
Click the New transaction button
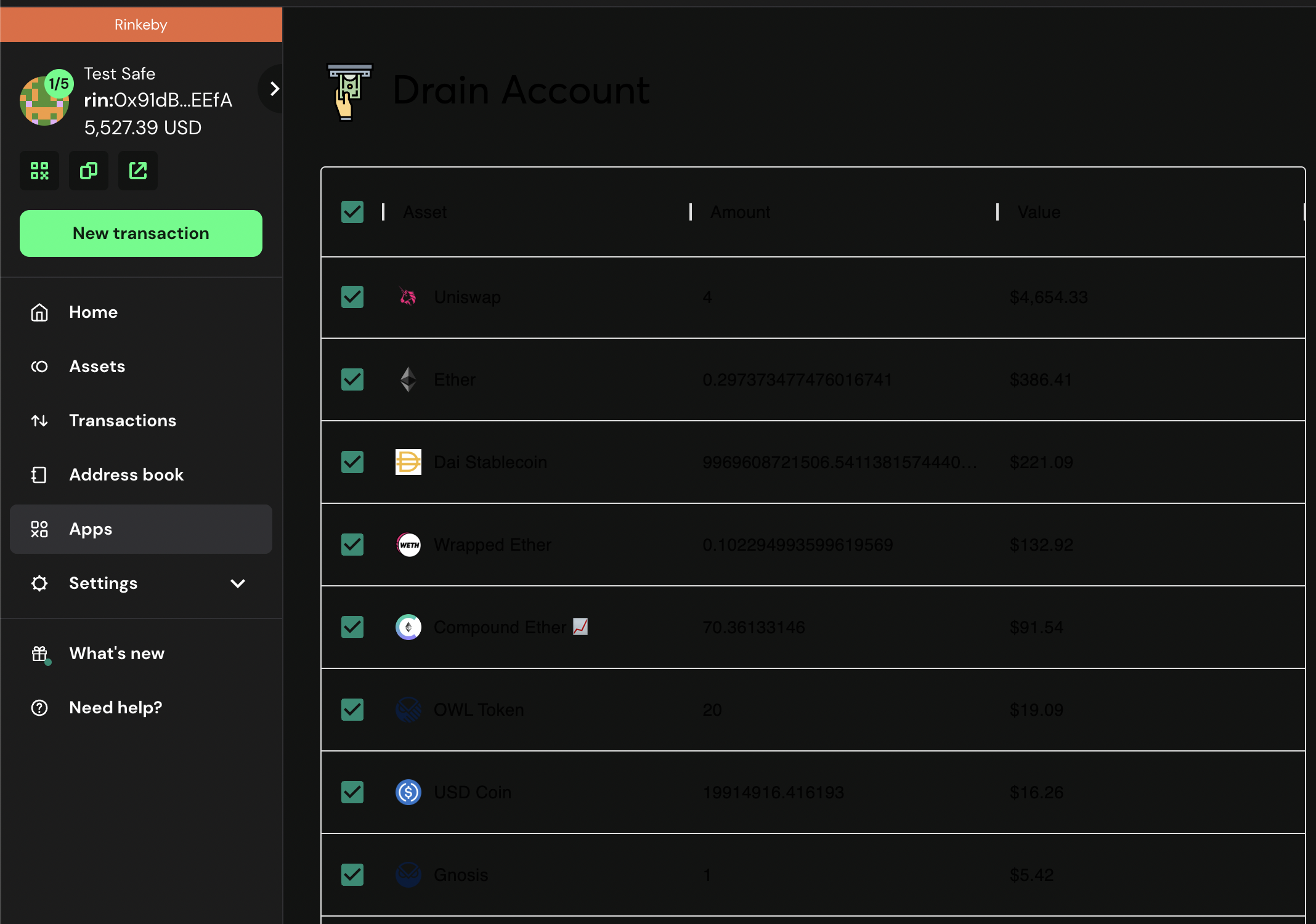pyautogui.click(x=140, y=233)
